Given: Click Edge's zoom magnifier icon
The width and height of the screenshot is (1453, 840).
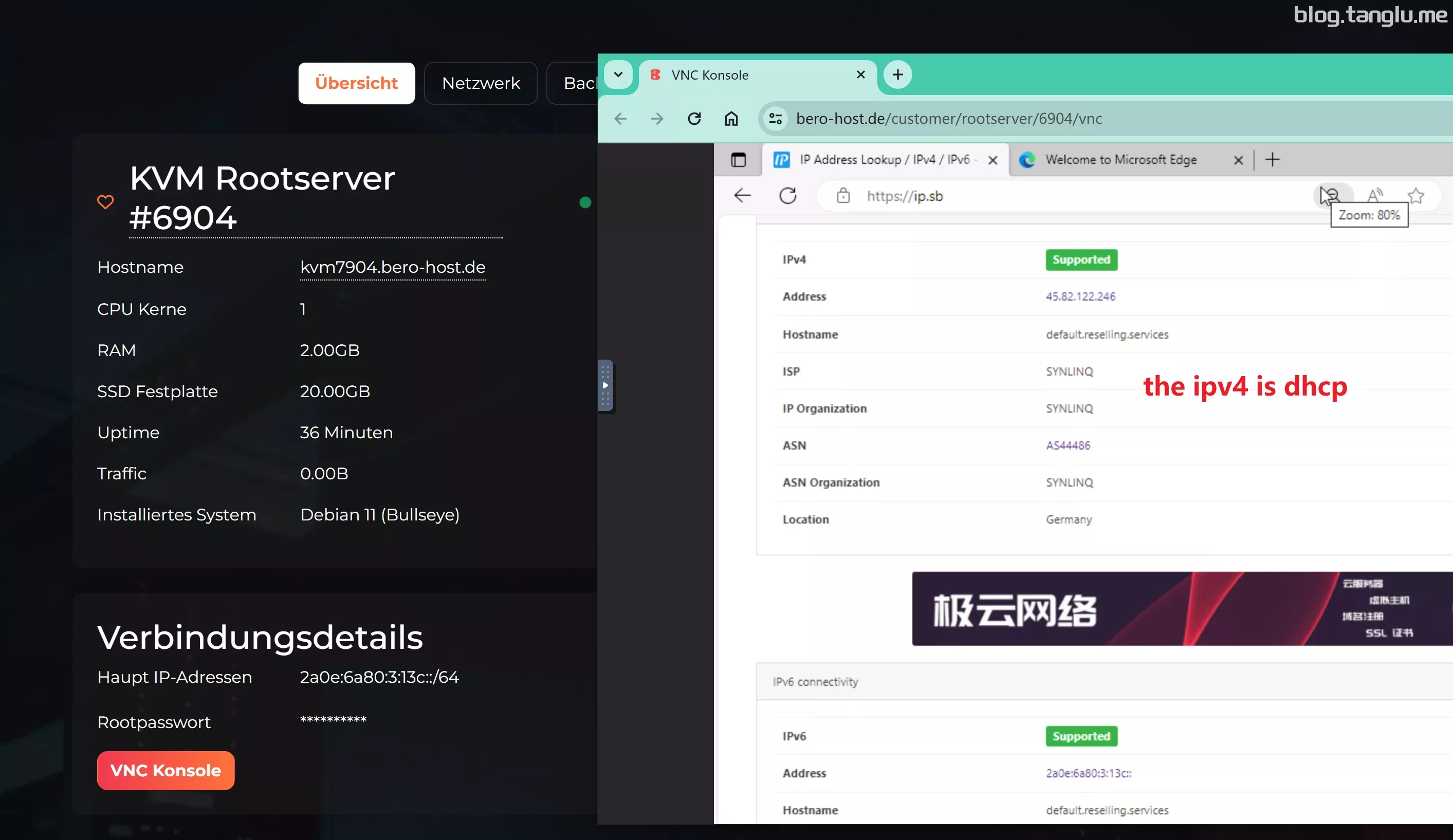Looking at the screenshot, I should pyautogui.click(x=1333, y=195).
